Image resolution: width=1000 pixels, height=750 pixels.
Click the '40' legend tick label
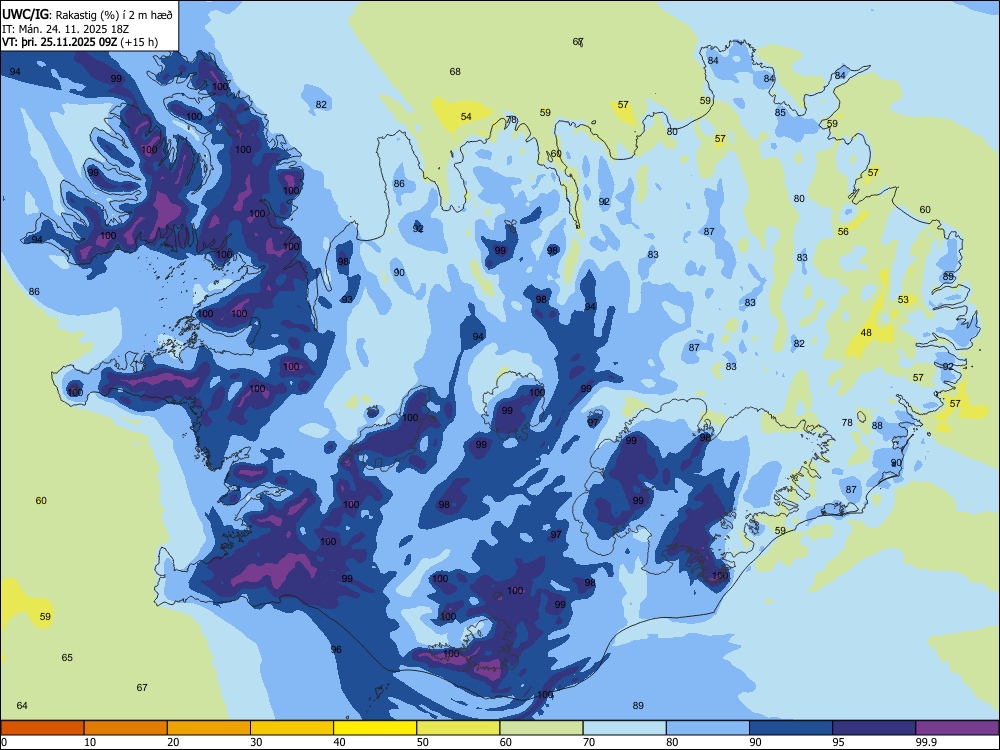tap(339, 742)
